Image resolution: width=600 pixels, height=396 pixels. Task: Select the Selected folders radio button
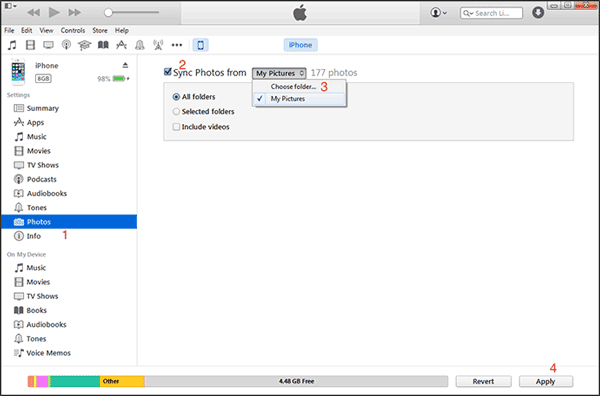176,112
